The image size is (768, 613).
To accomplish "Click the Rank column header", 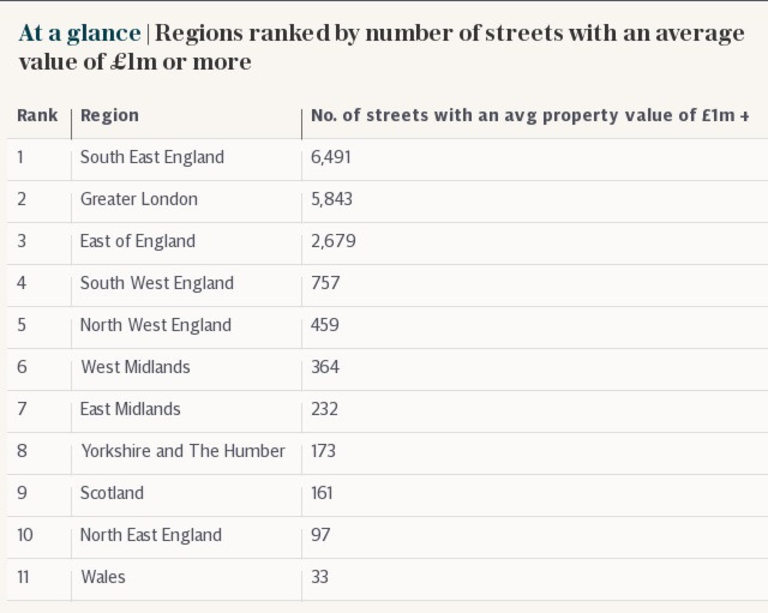I will (37, 115).
